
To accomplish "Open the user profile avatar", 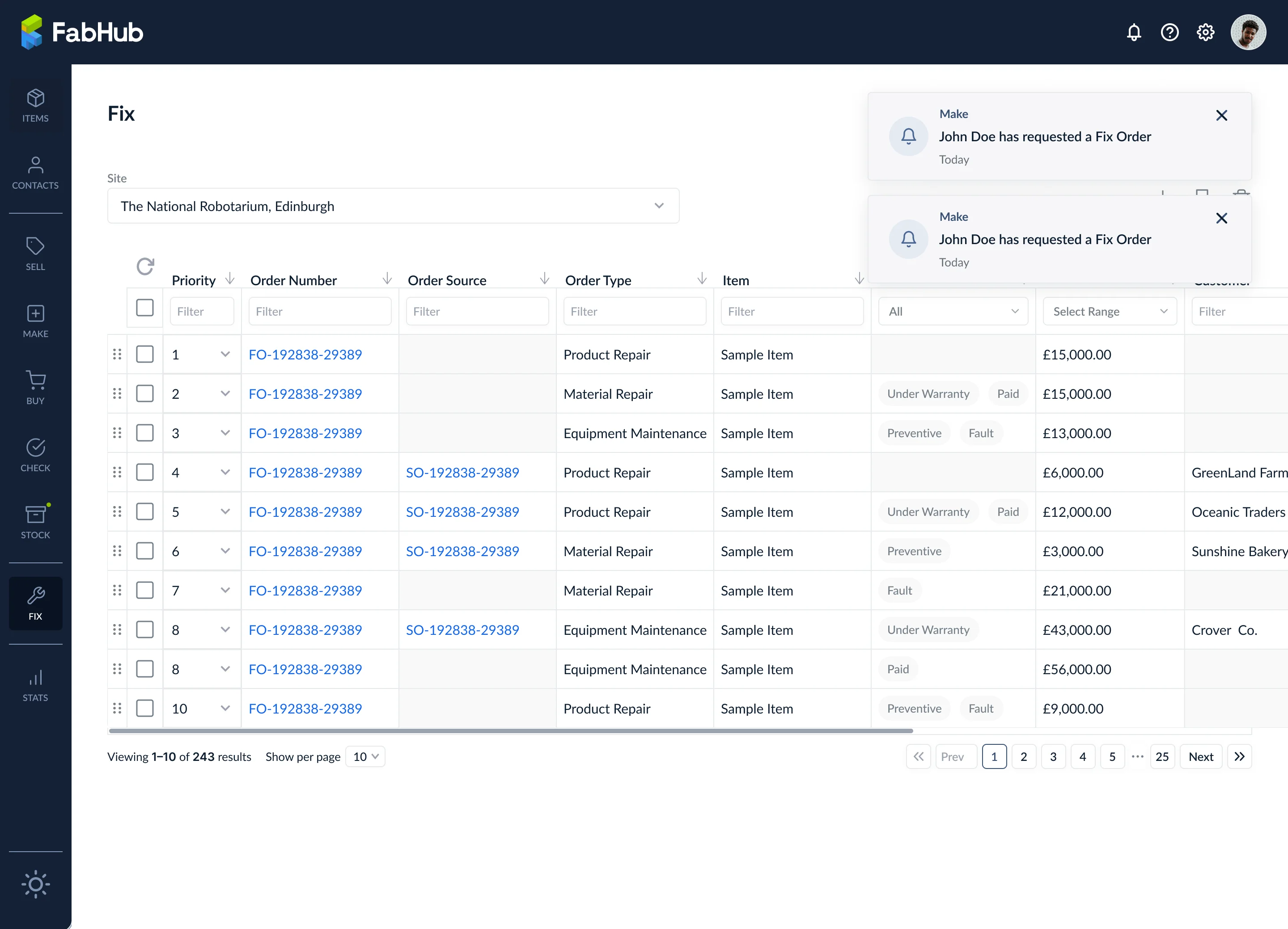I will [x=1248, y=32].
